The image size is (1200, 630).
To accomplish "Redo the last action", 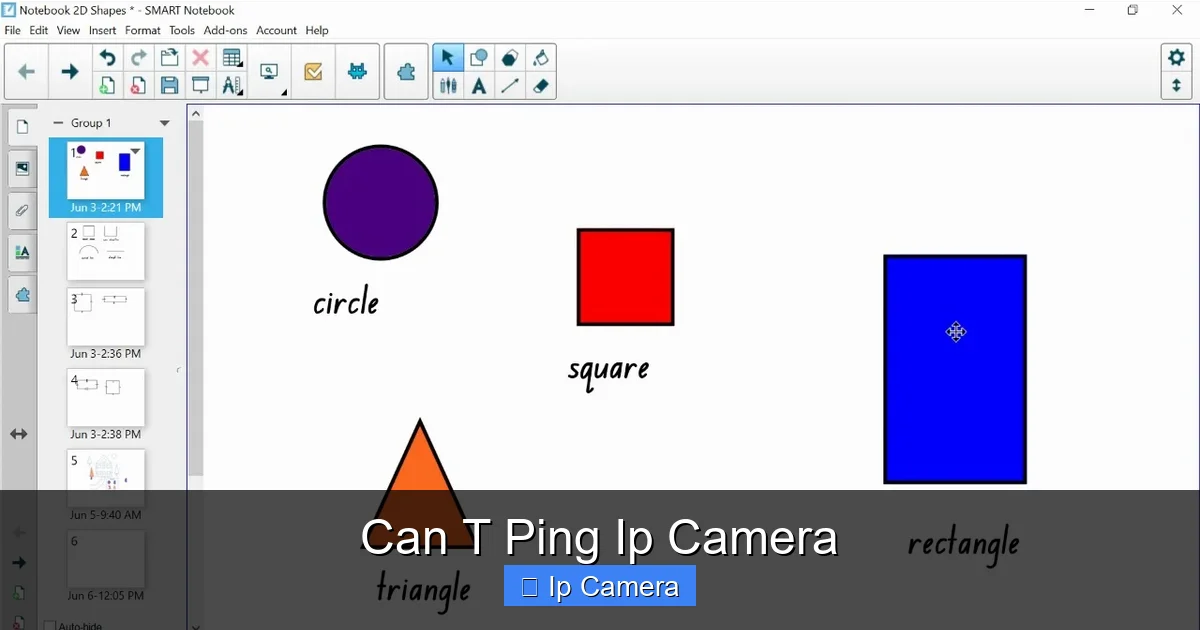I will click(x=138, y=58).
